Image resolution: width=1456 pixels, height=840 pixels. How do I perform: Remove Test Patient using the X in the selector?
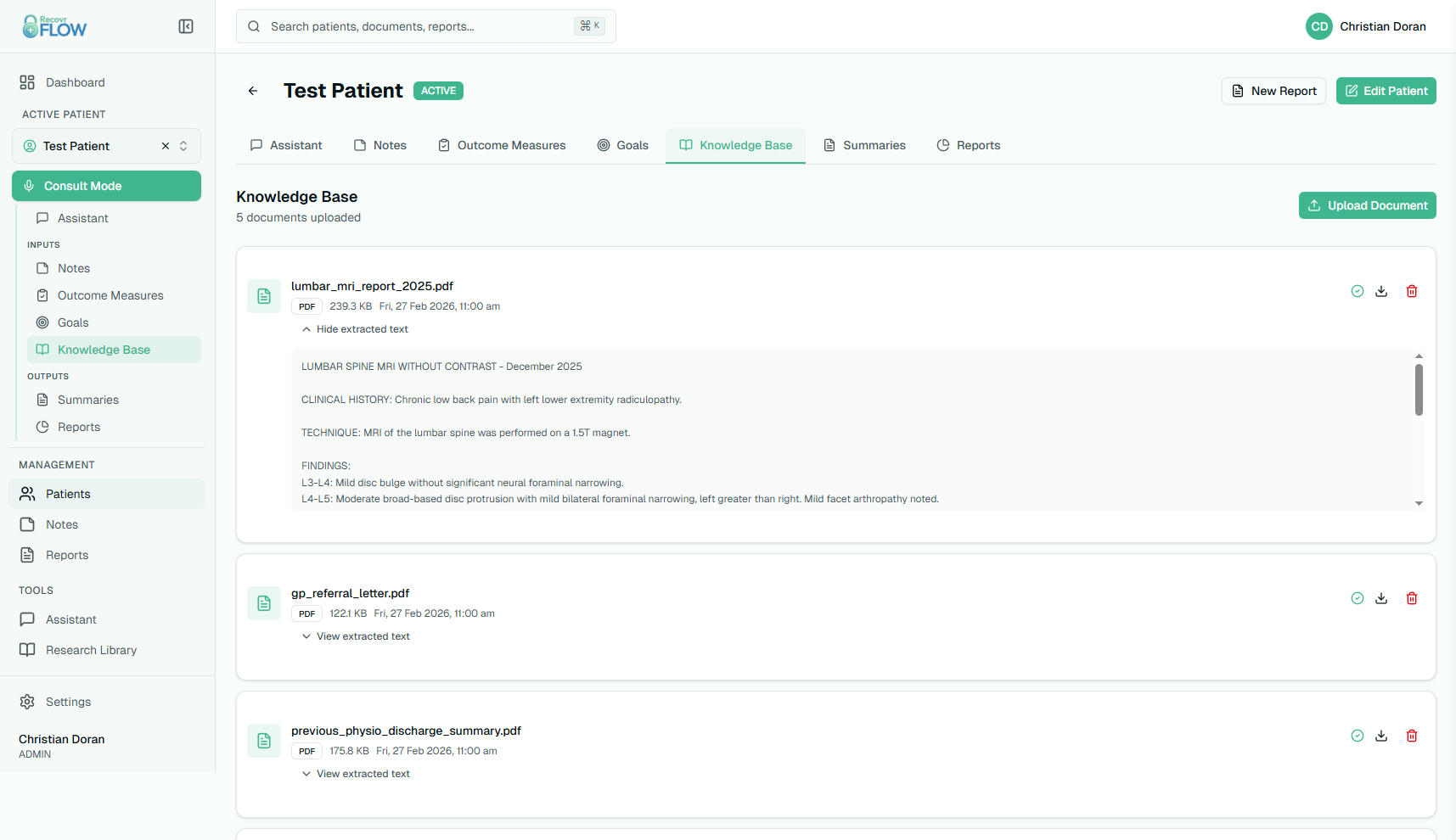coord(165,146)
